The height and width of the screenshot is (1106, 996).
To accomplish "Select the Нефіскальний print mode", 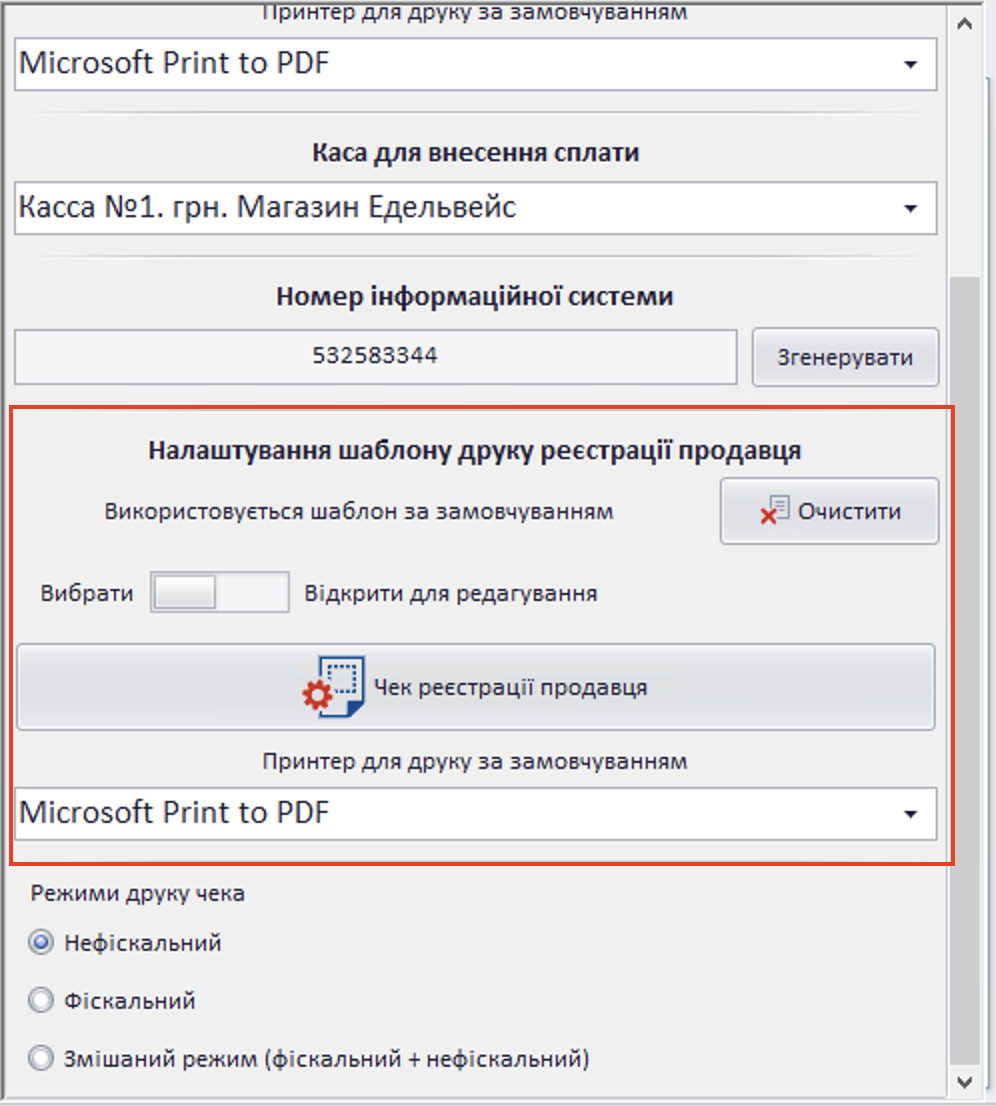I will click(41, 943).
